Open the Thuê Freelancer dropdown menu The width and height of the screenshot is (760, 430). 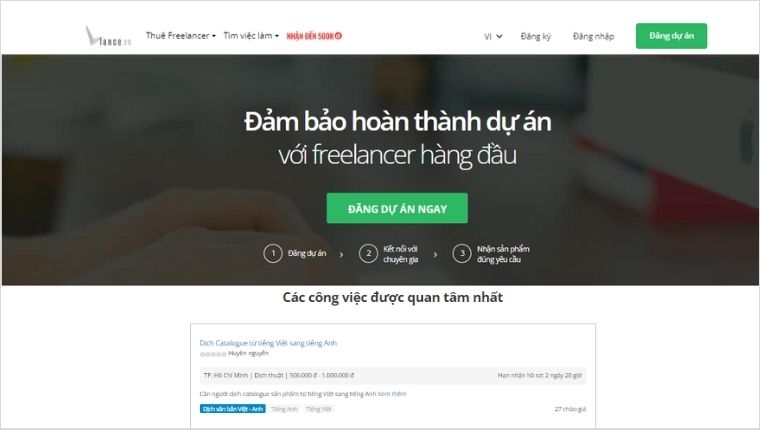(x=180, y=35)
